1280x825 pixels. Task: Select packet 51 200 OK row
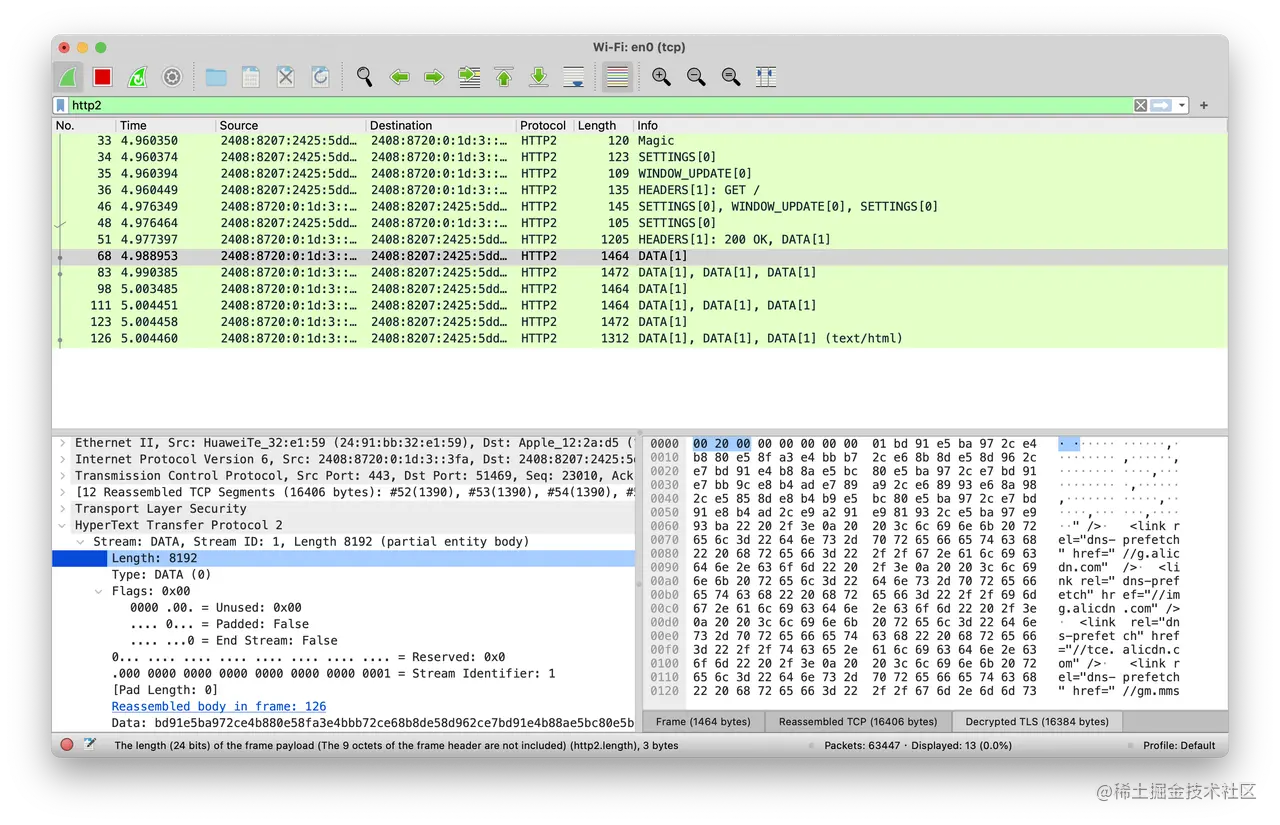coord(640,239)
